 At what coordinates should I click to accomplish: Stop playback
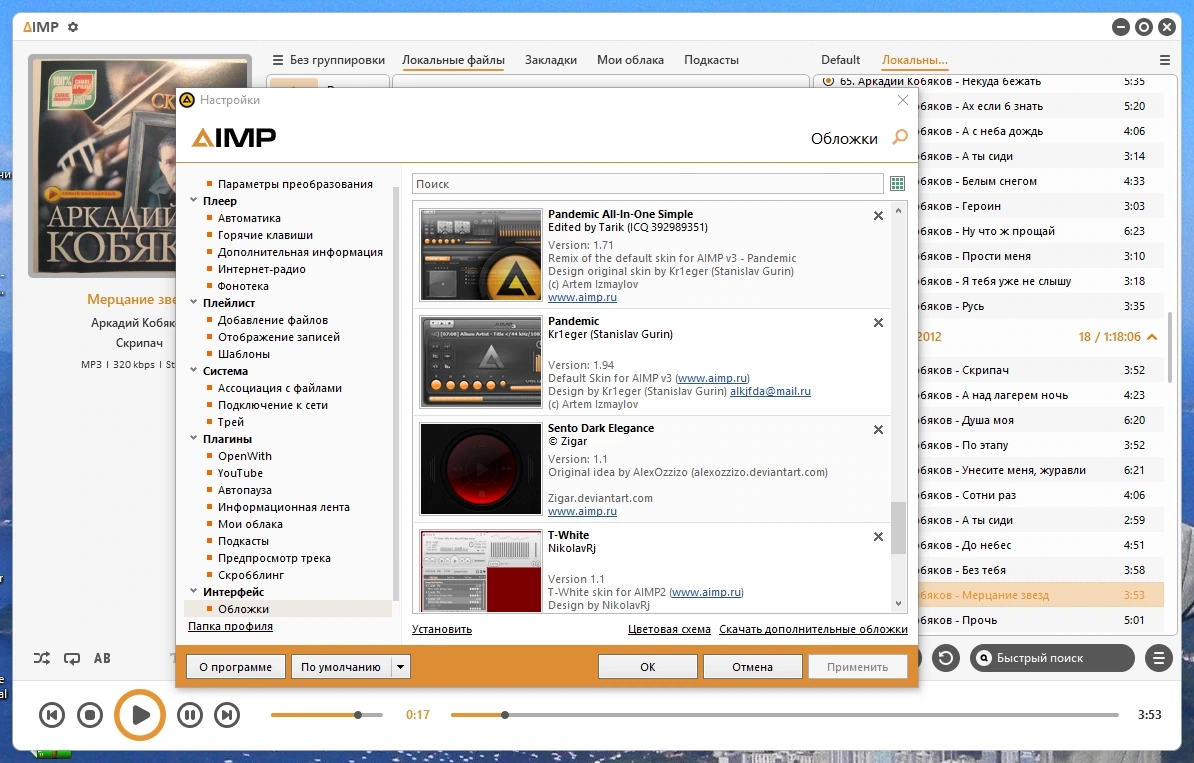(x=90, y=715)
